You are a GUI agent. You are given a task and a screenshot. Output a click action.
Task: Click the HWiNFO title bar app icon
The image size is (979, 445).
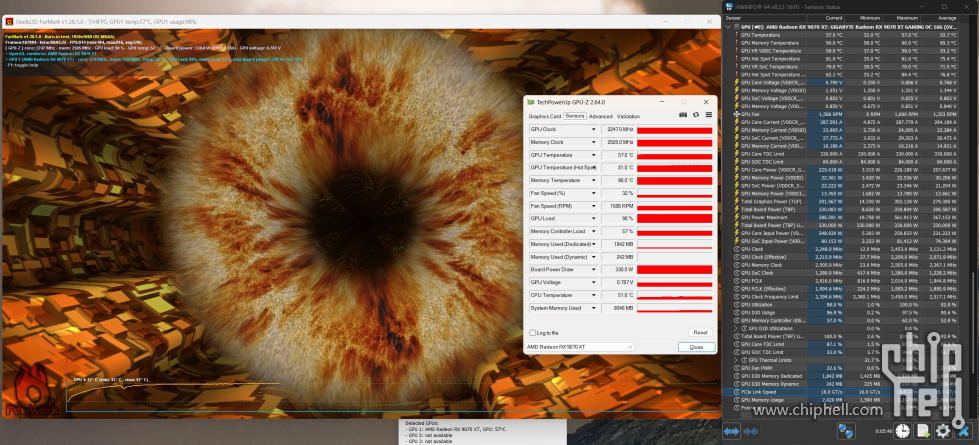[731, 6]
